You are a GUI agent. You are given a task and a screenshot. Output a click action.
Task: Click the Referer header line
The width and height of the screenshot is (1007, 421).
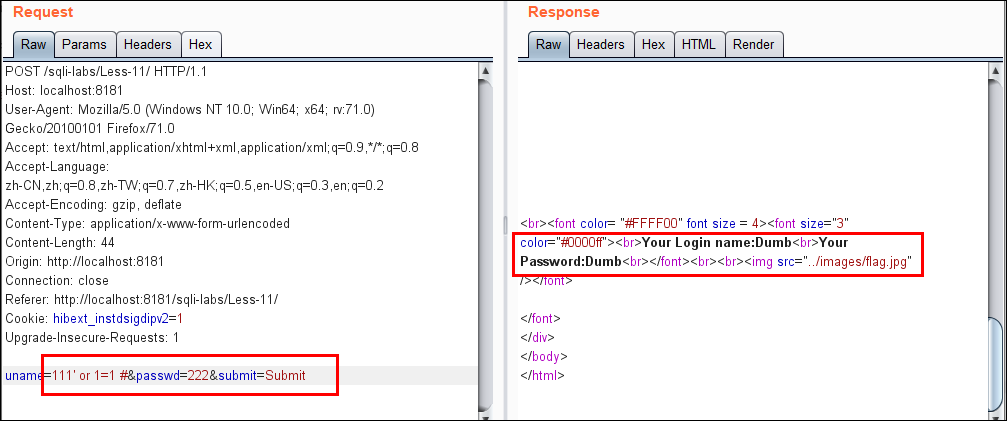(141, 300)
